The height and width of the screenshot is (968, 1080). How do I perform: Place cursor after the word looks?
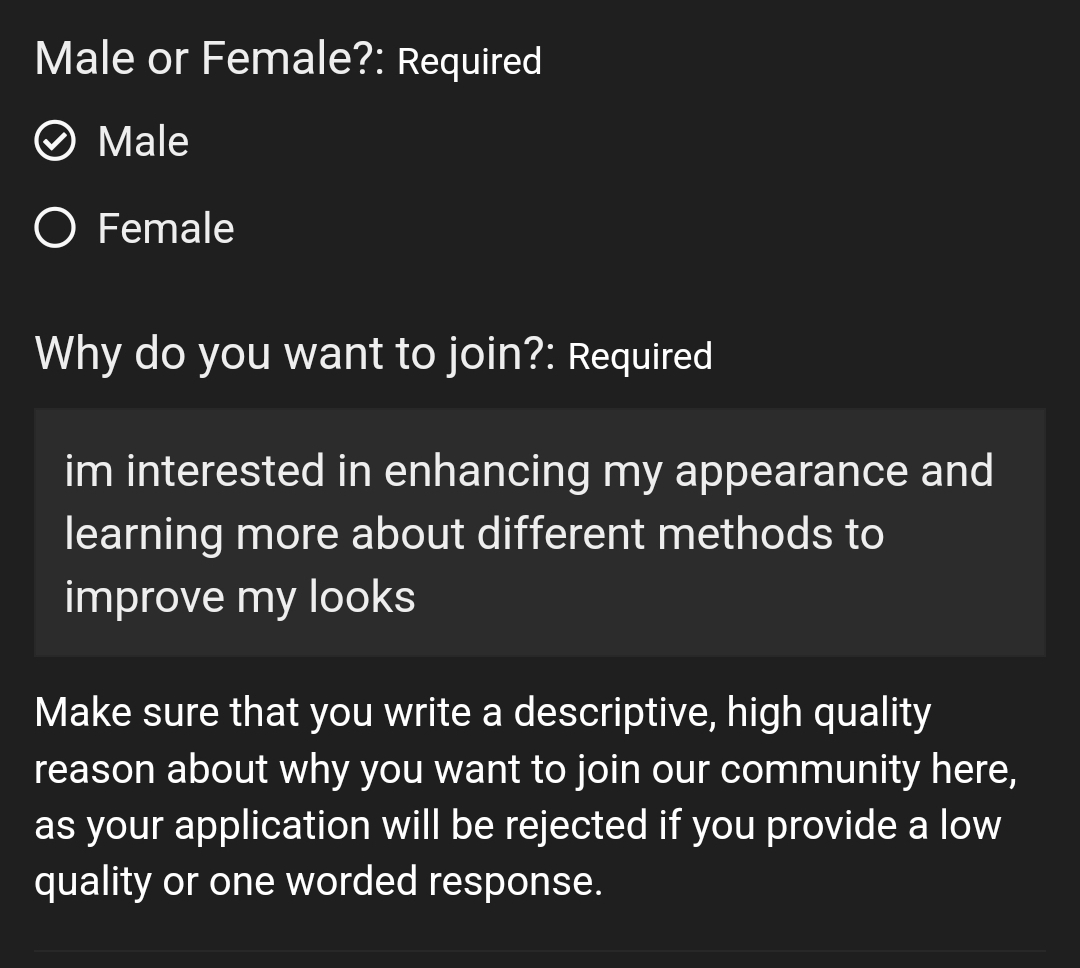point(420,596)
